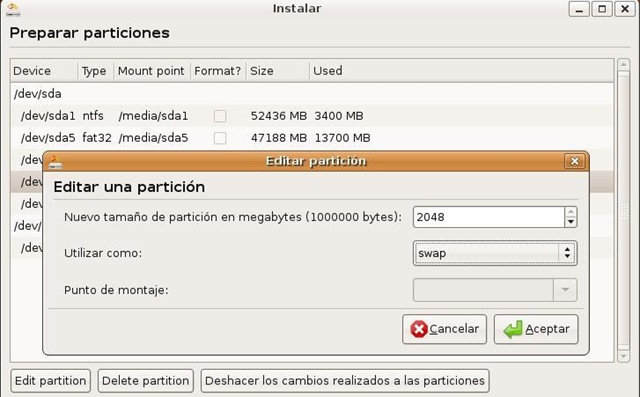Click the Format? column header
Screen dimensions: 640x397
point(218,71)
